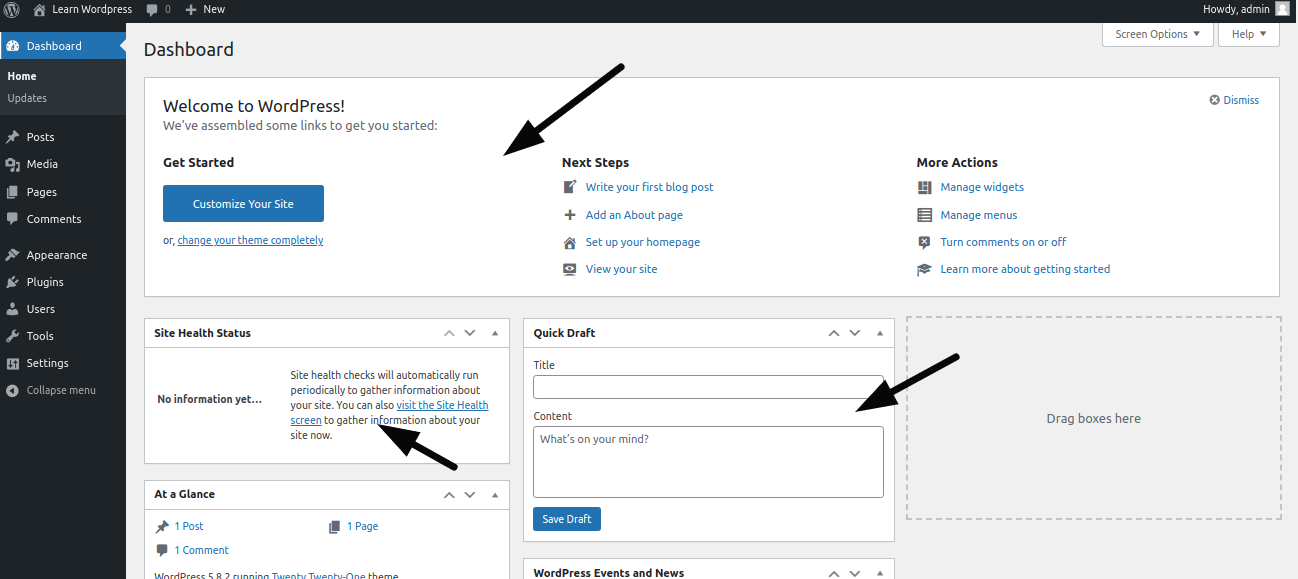Open the Media library menu
The image size is (1298, 579).
pos(42,164)
